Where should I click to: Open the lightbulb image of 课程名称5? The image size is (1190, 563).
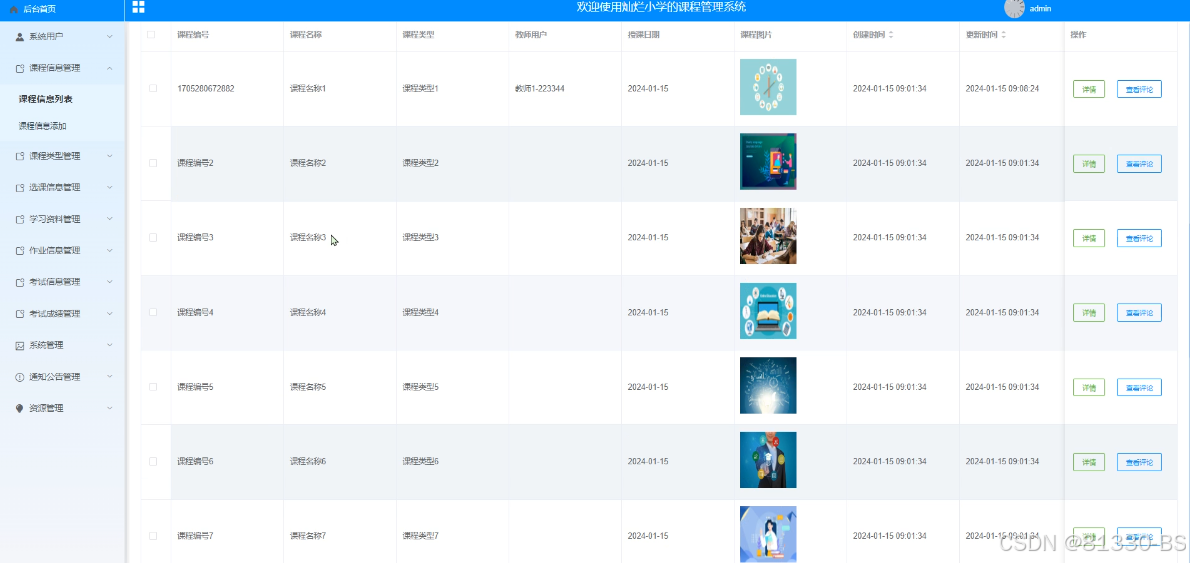(768, 385)
